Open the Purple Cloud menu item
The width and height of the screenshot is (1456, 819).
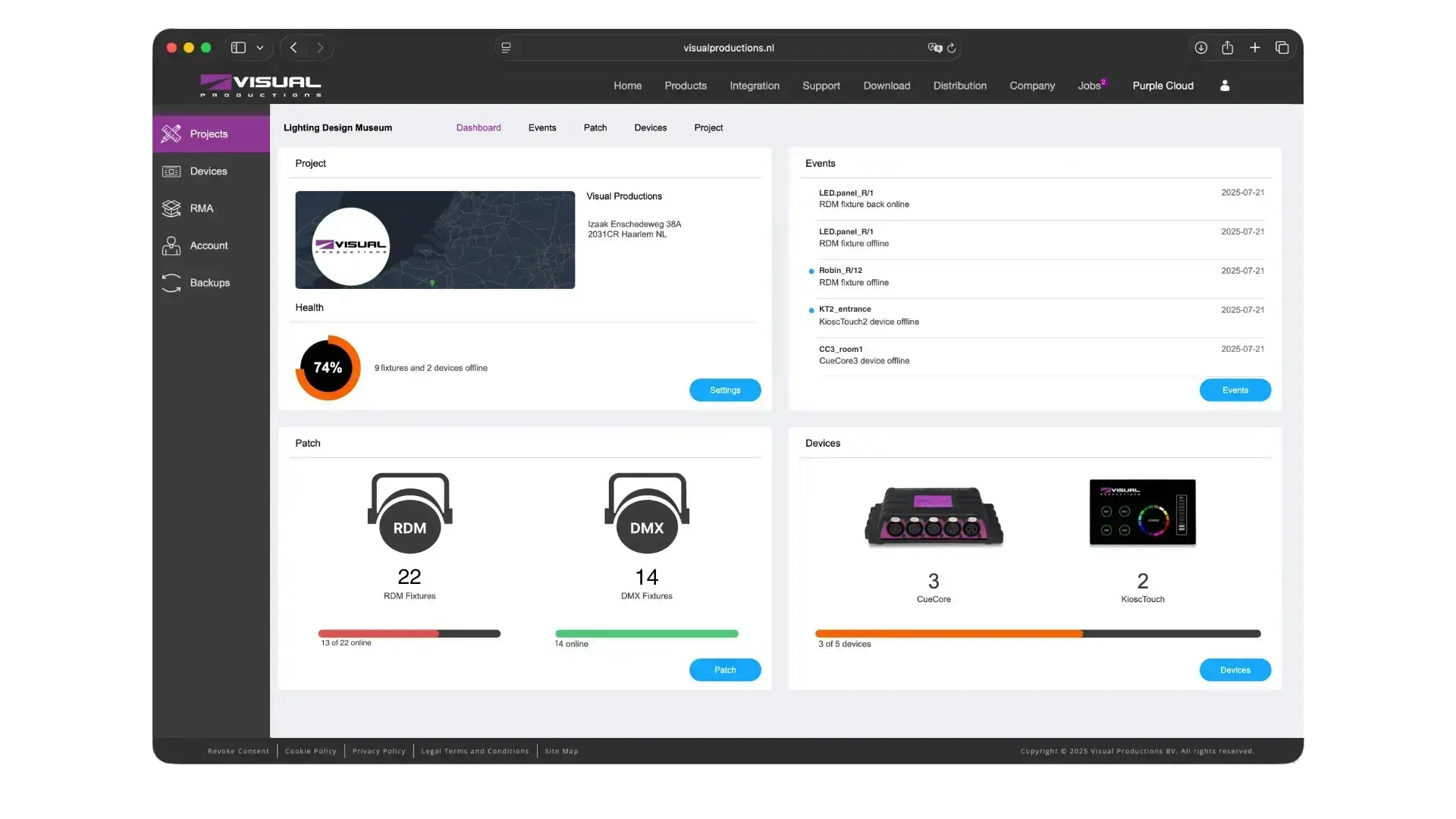point(1163,86)
